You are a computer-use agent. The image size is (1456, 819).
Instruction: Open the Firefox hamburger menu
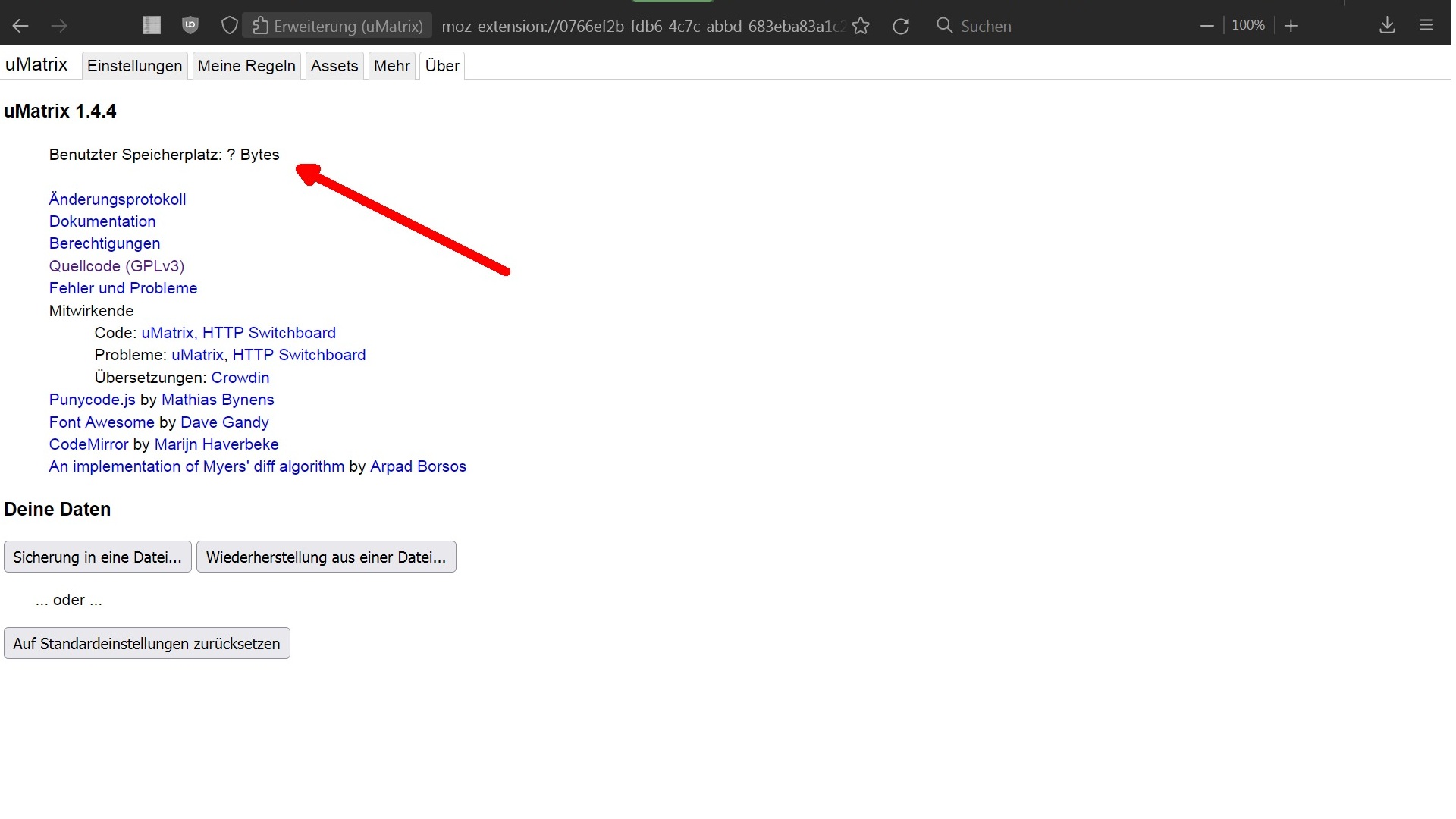[x=1426, y=26]
